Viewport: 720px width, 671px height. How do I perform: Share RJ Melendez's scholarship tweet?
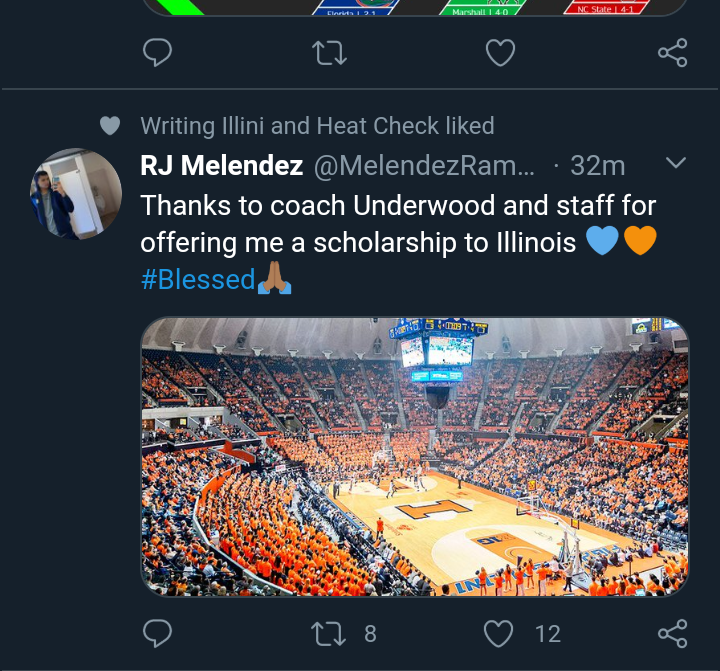click(672, 632)
